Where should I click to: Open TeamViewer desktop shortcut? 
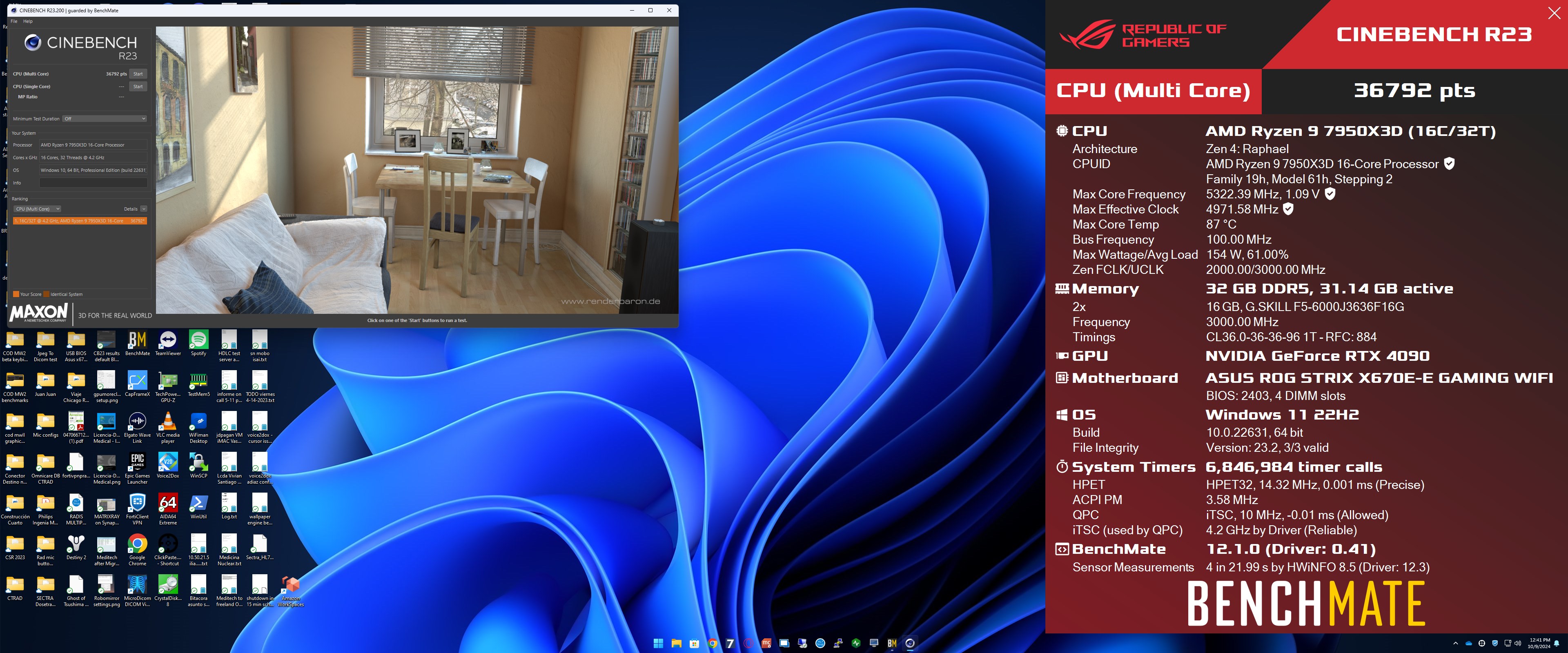tap(168, 344)
